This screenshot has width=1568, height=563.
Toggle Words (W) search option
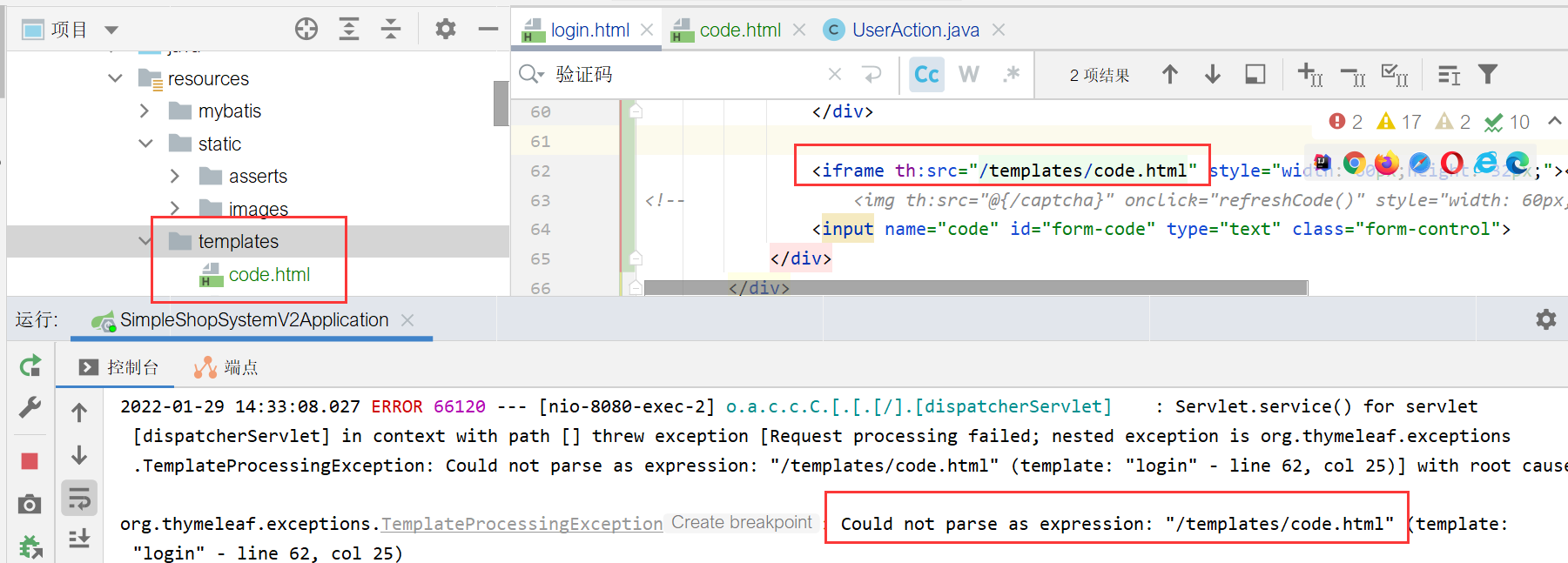click(969, 75)
